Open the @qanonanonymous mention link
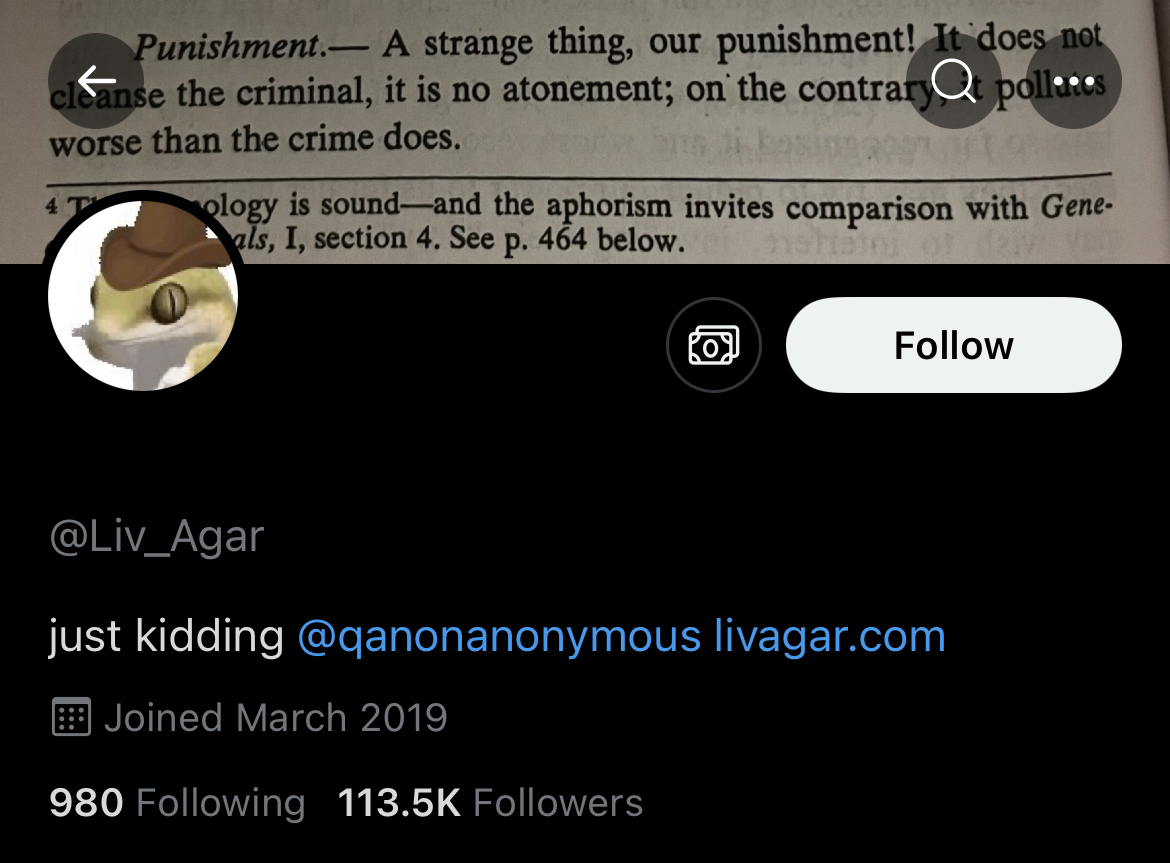The height and width of the screenshot is (863, 1170). click(499, 637)
